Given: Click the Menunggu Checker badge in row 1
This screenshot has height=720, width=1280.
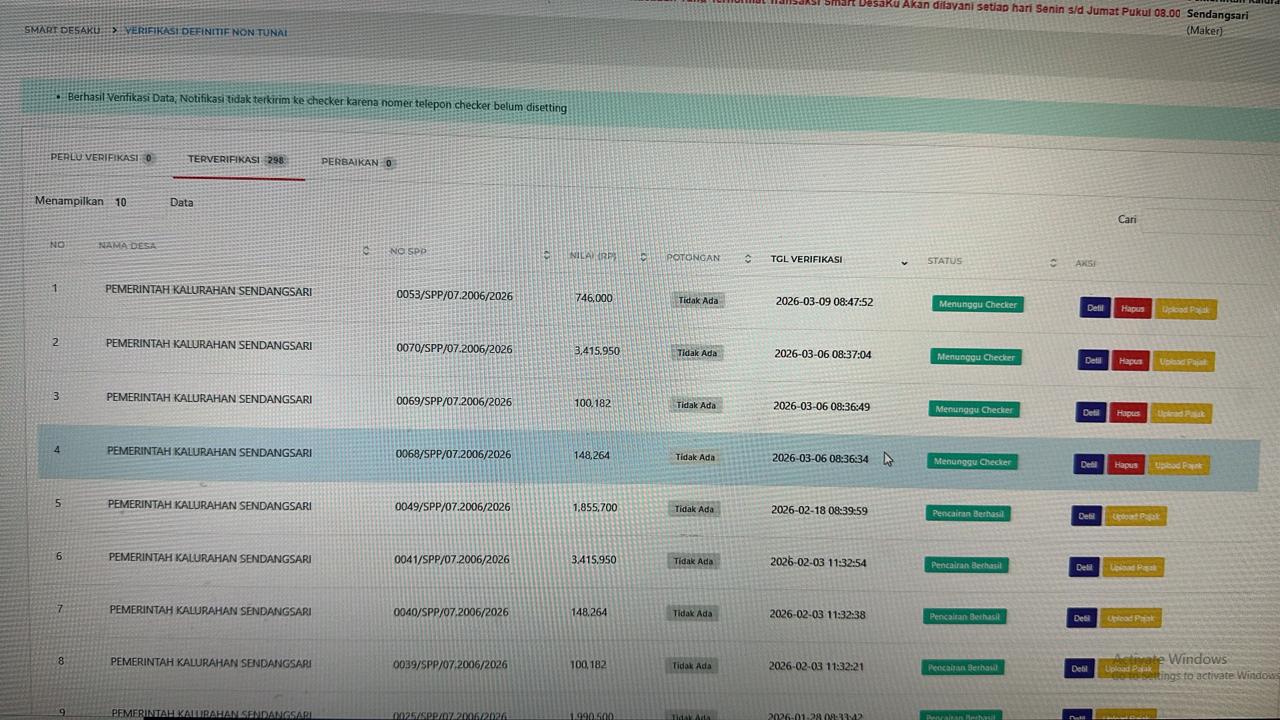Looking at the screenshot, I should pyautogui.click(x=977, y=304).
